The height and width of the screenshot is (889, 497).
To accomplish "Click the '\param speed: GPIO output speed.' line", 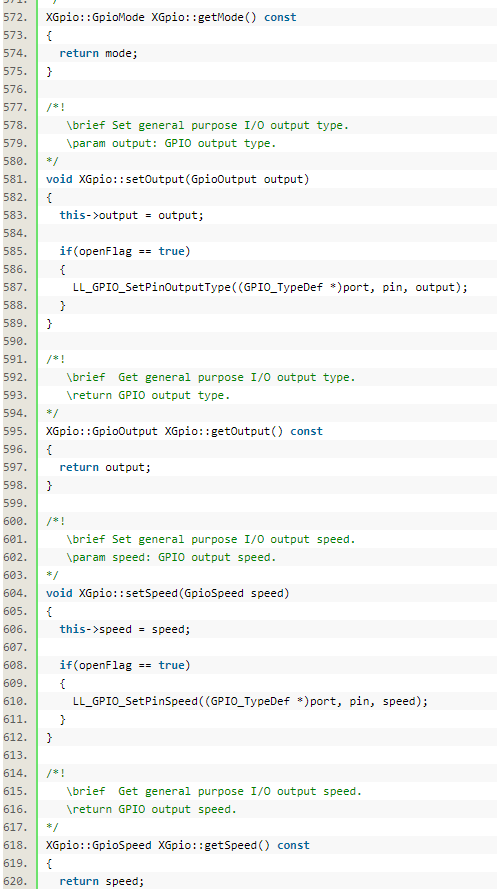I will [171, 557].
